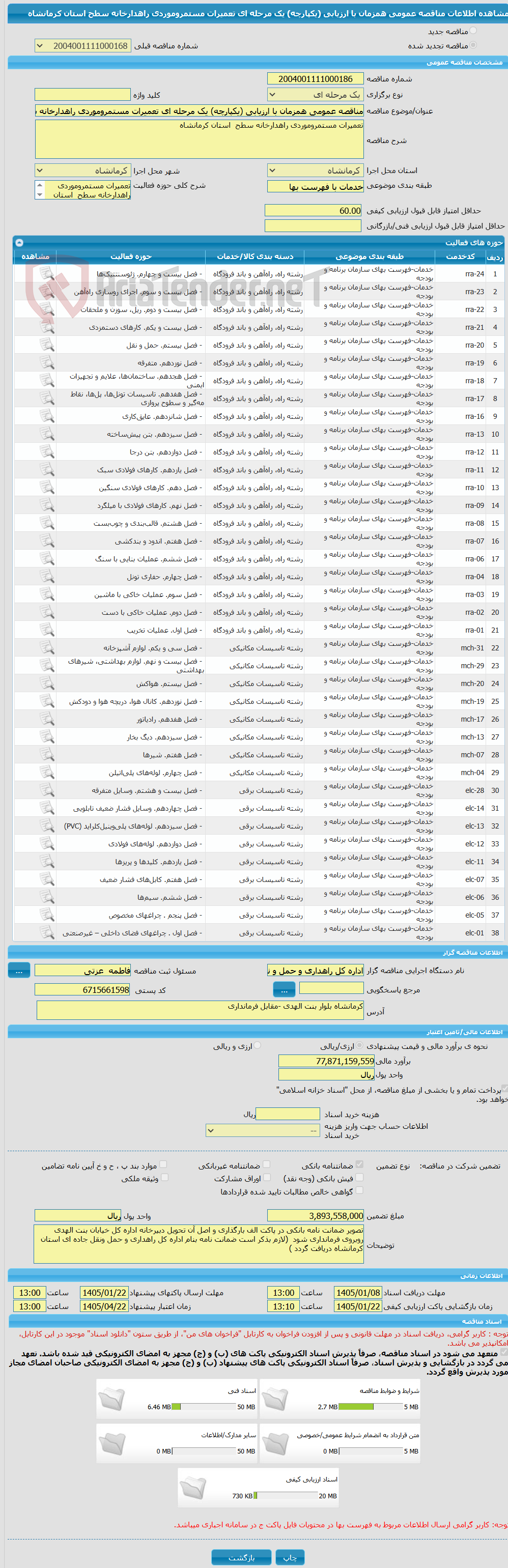Open the اسناد ارزیابی کیفی folder icon
This screenshot has width=508, height=1568.
coord(193,1488)
